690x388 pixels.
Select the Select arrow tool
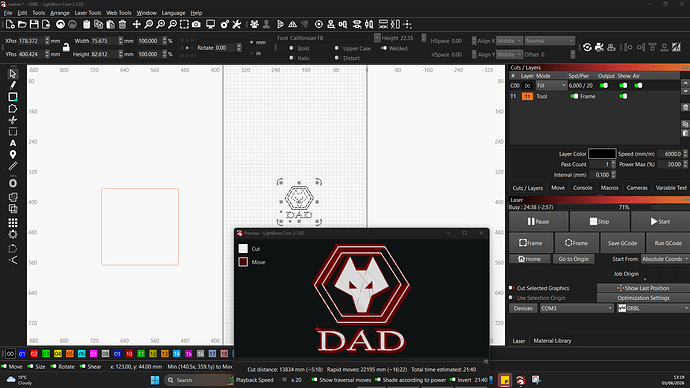pos(13,73)
